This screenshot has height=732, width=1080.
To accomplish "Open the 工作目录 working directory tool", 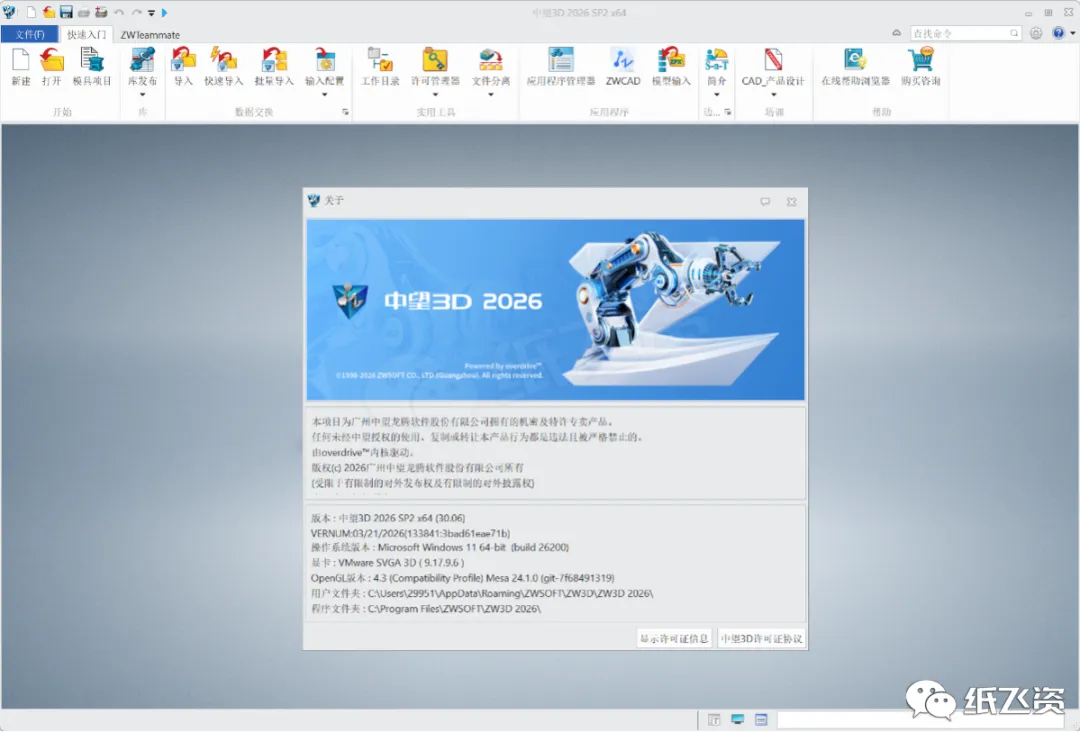I will tap(380, 67).
